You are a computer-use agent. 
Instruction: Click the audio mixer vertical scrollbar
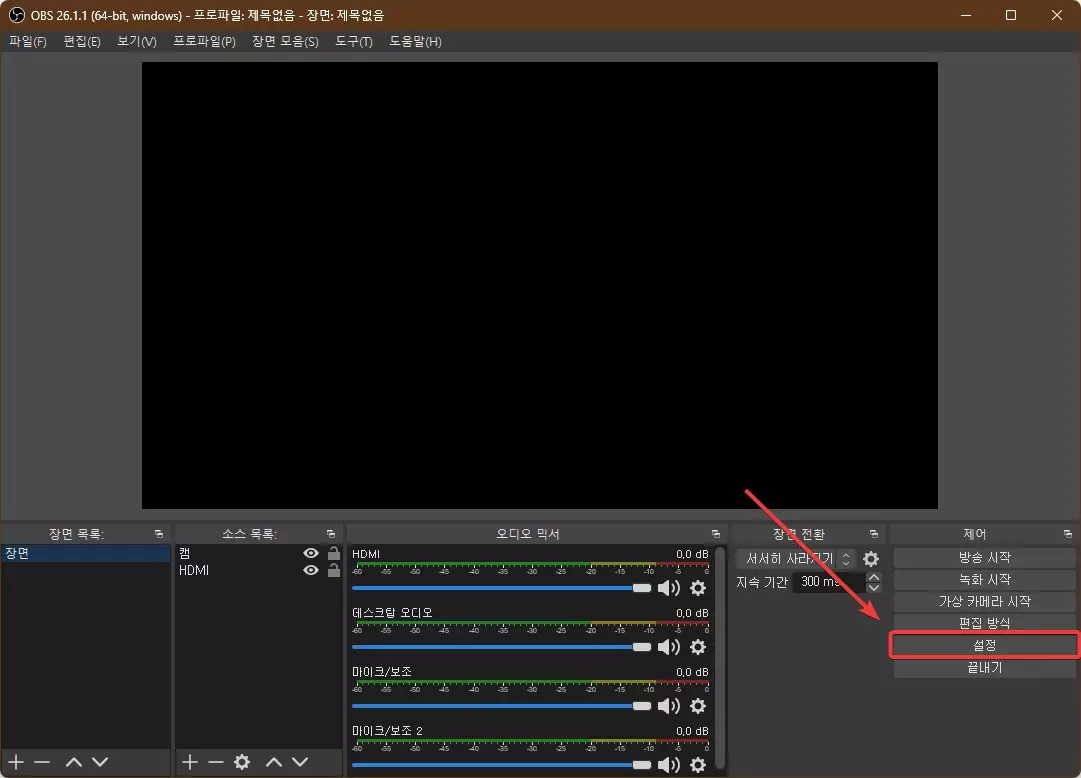[x=720, y=657]
